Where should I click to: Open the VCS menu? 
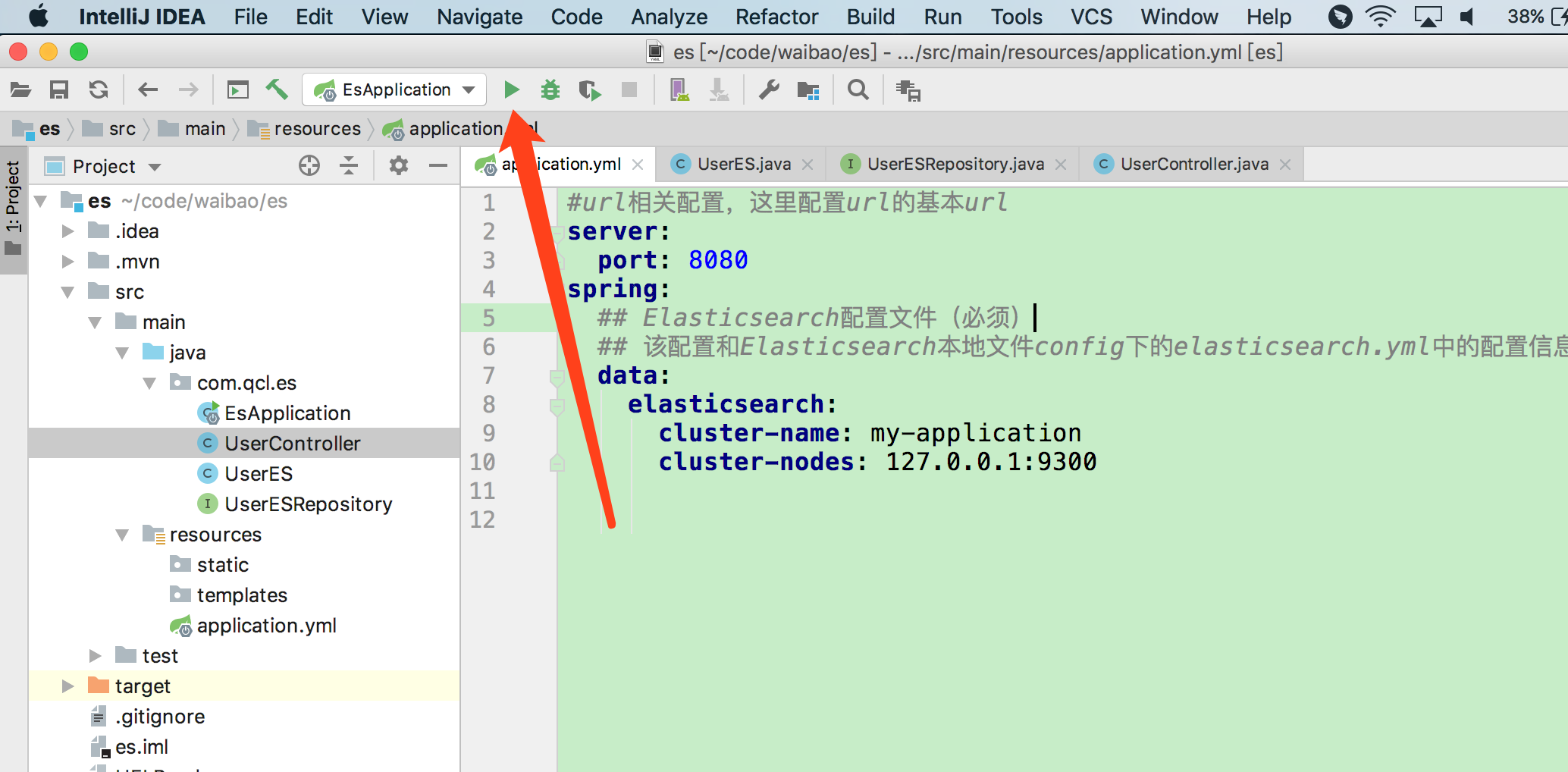coord(1091,17)
